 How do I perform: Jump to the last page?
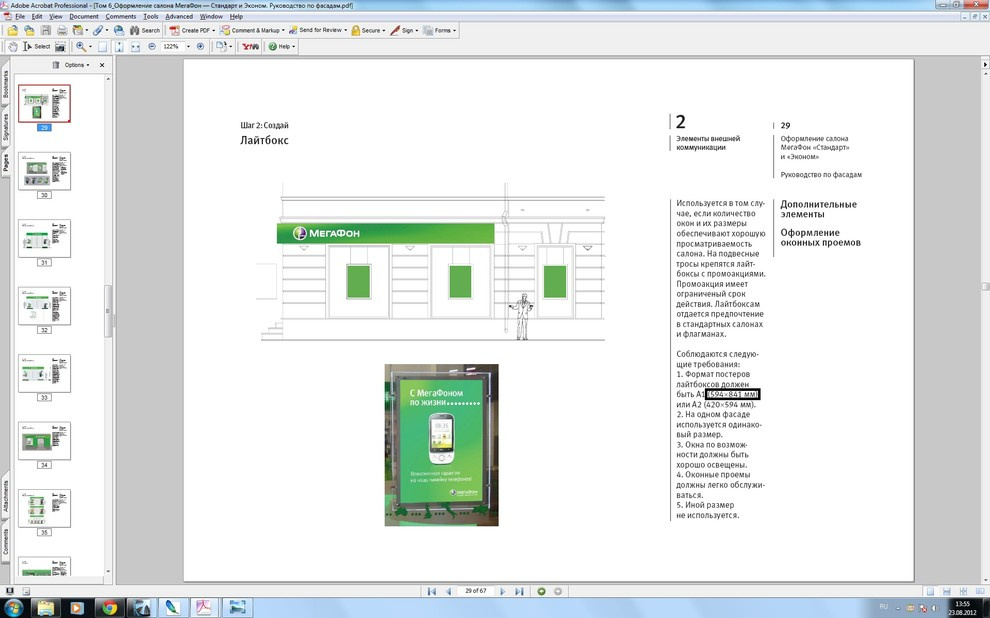coord(519,591)
